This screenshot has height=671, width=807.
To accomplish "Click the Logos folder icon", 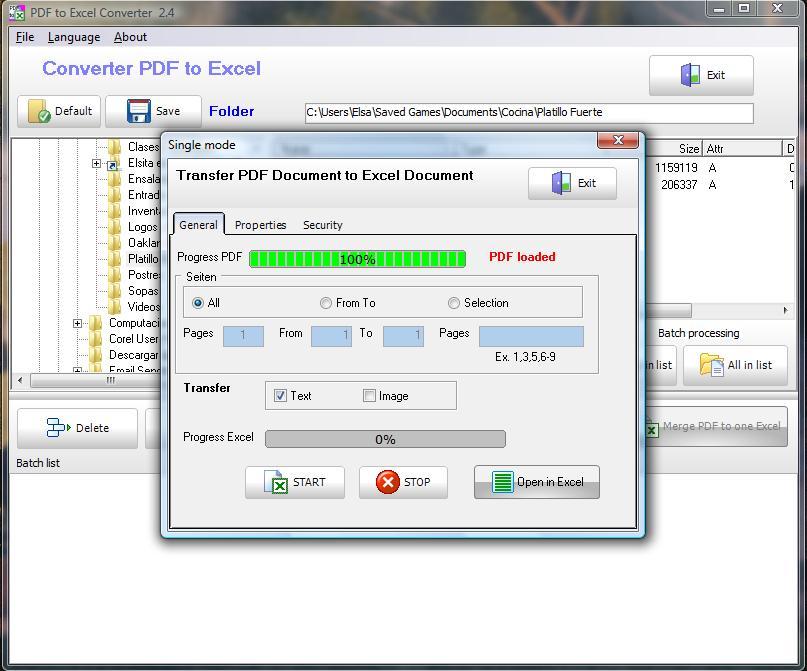I will 114,227.
